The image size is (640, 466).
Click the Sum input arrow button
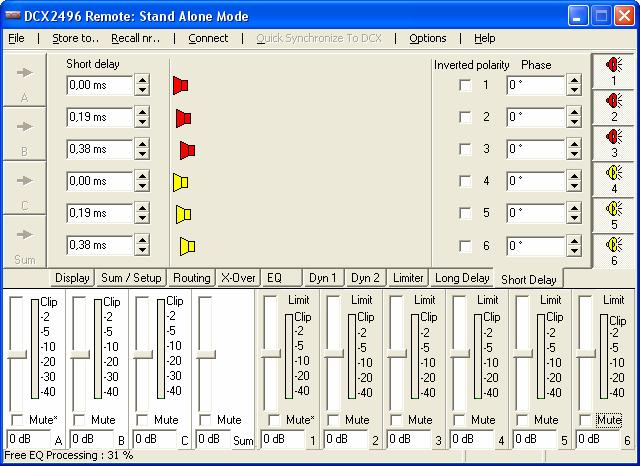pyautogui.click(x=24, y=241)
